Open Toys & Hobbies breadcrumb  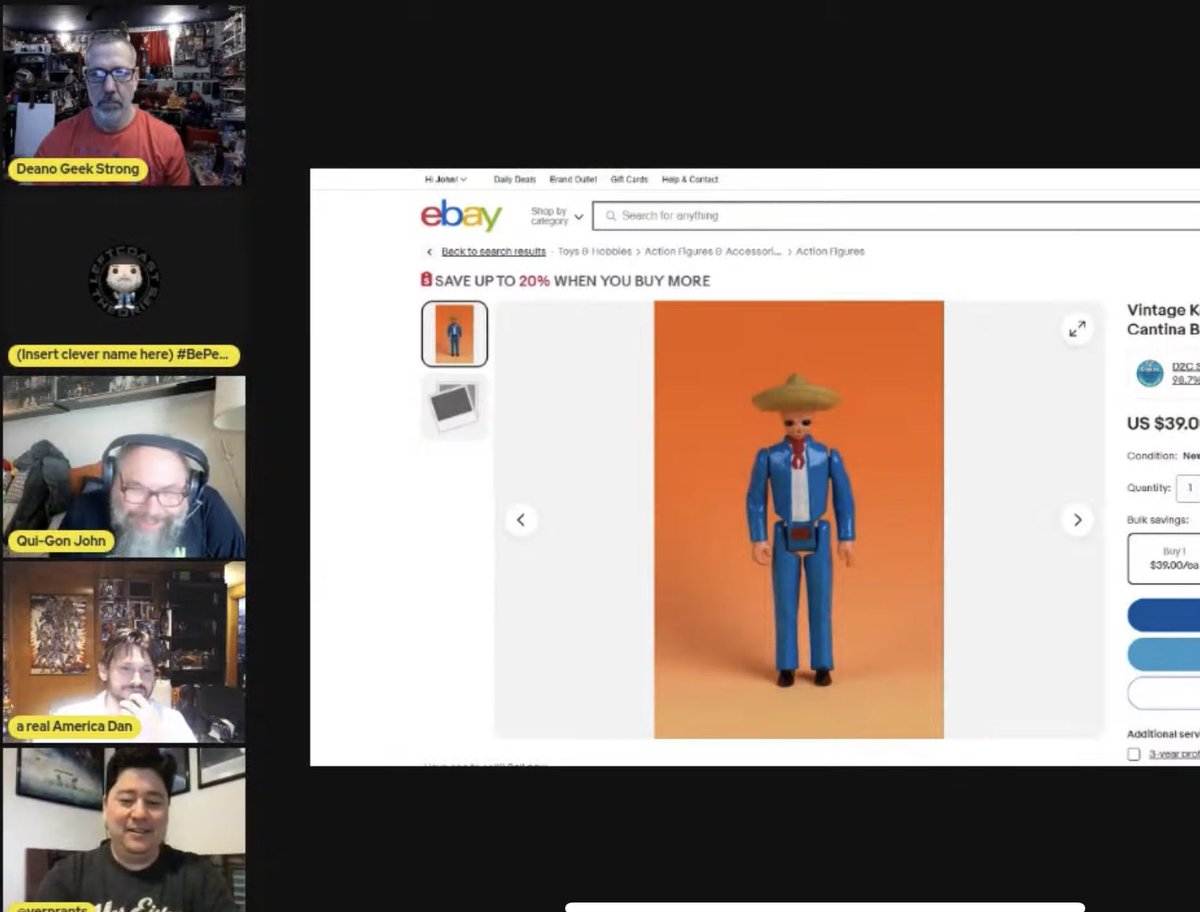coord(593,251)
